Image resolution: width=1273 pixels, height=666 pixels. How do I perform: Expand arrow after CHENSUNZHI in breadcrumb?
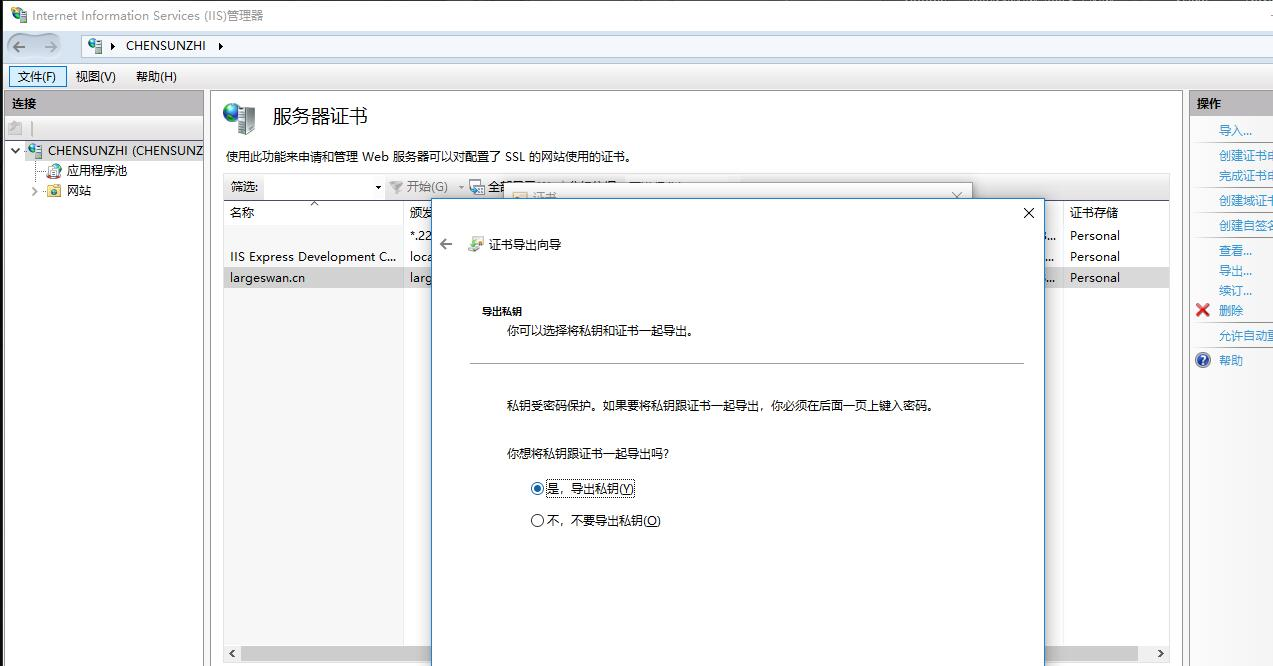point(220,46)
